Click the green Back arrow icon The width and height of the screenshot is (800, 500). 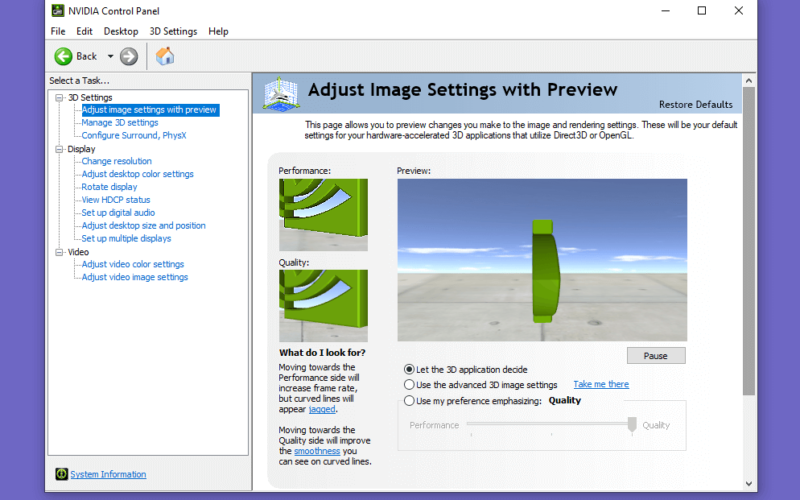tap(63, 56)
